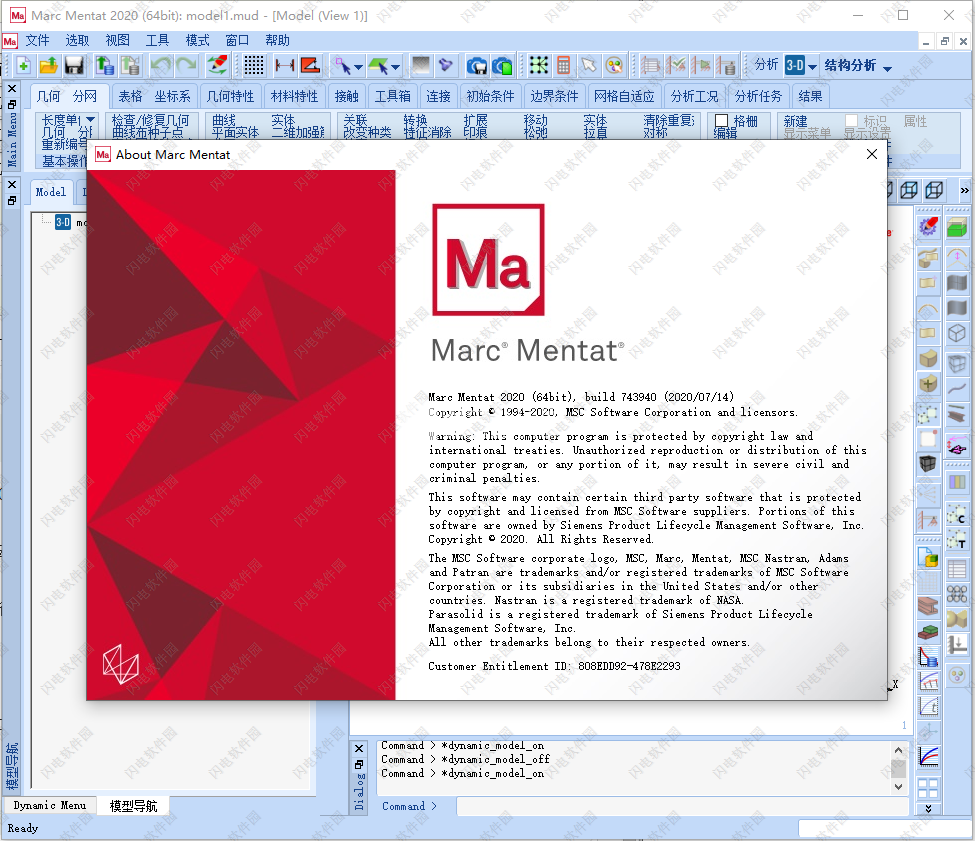975x841 pixels.
Task: Expand the selection arrow tool dropdown
Action: pyautogui.click(x=358, y=67)
